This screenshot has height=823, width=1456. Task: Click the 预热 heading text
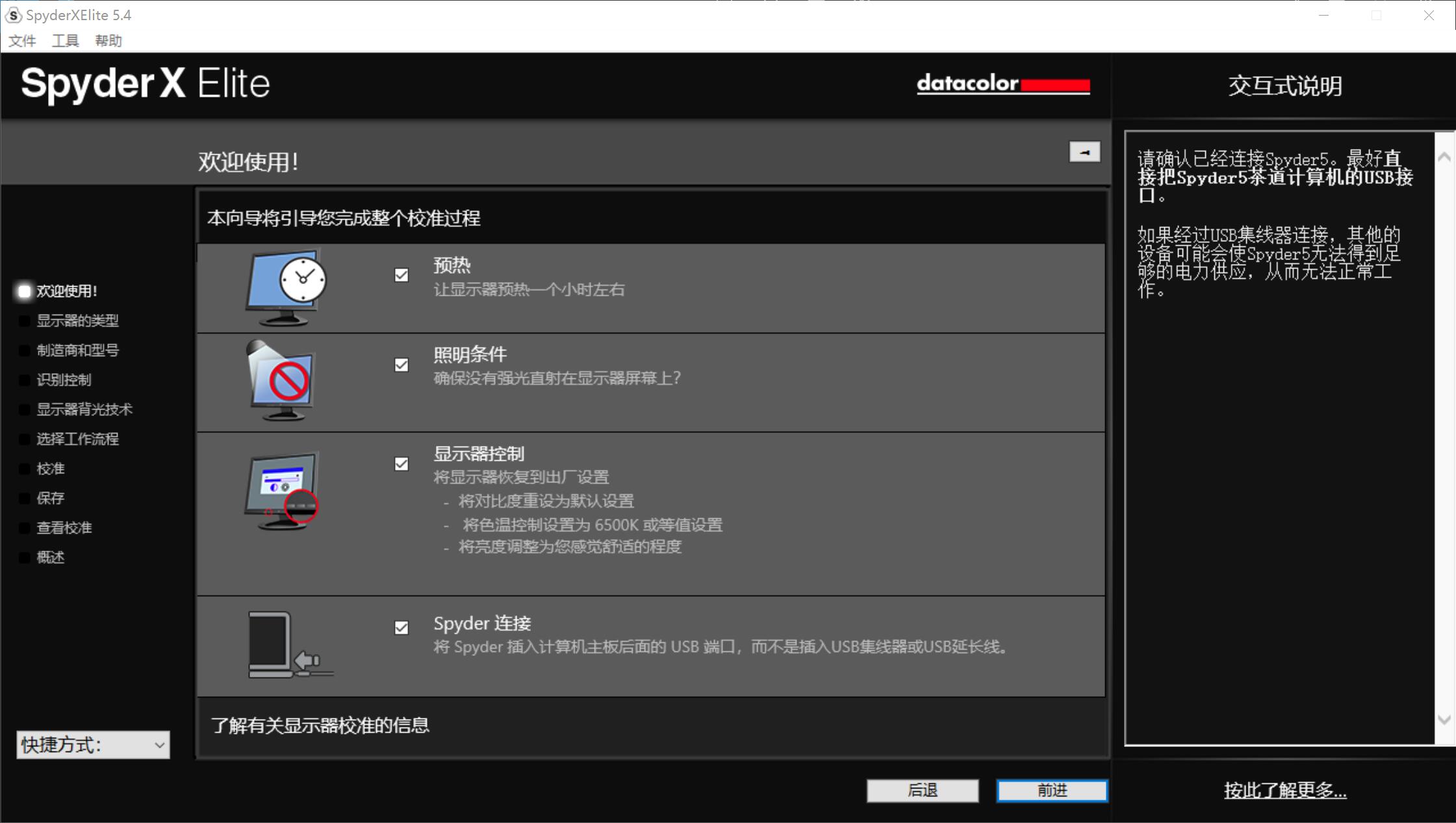[452, 265]
